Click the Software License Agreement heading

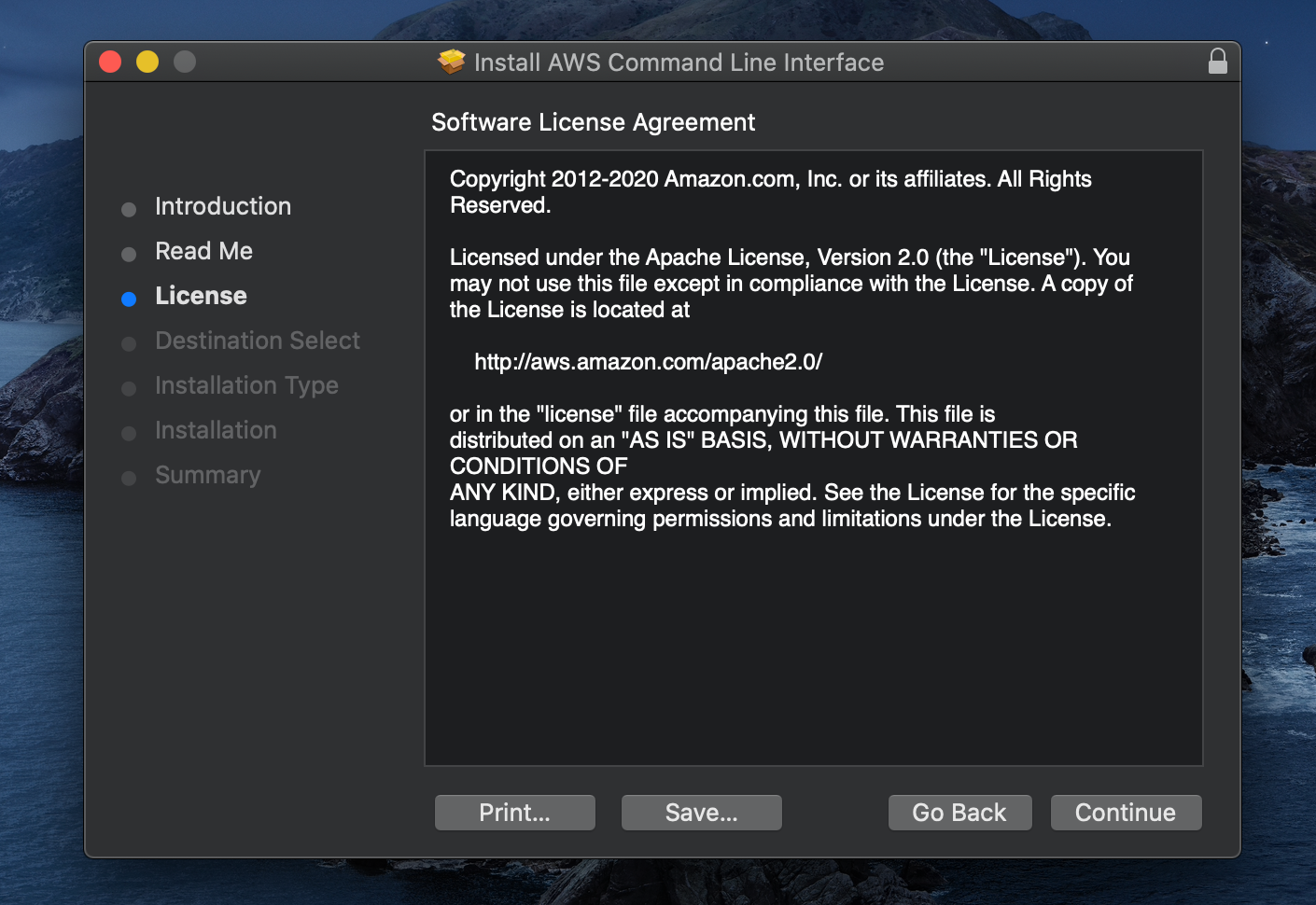click(x=594, y=122)
